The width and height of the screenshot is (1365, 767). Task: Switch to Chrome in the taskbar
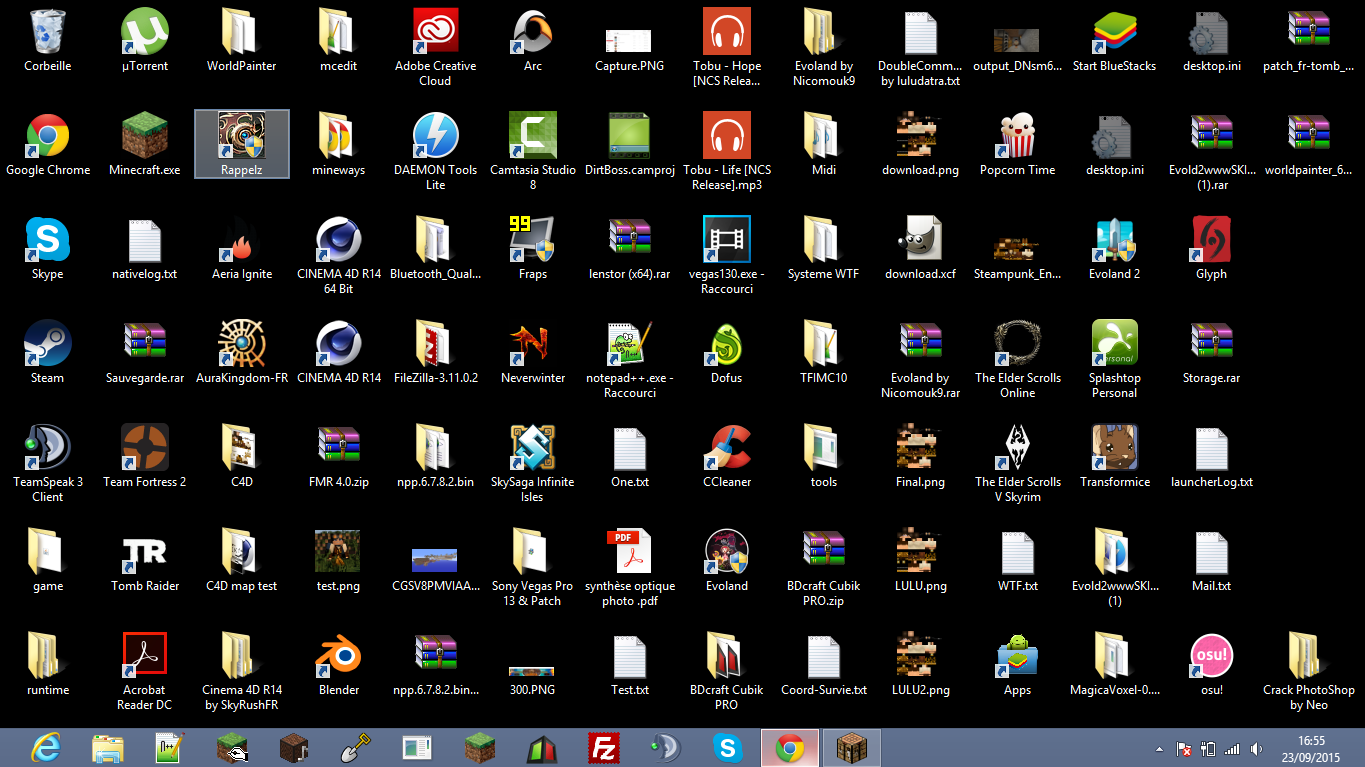790,748
